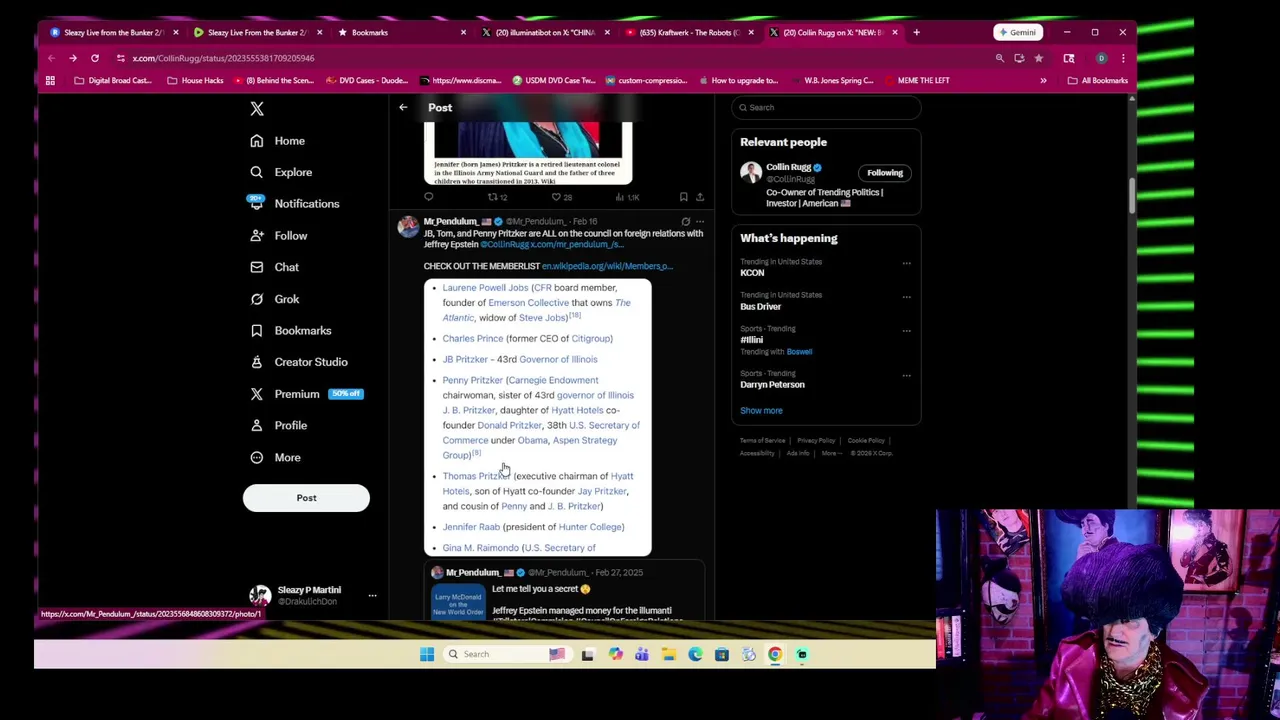The width and height of the screenshot is (1280, 720).
Task: Click the Chrome back navigation arrow
Action: [51, 58]
